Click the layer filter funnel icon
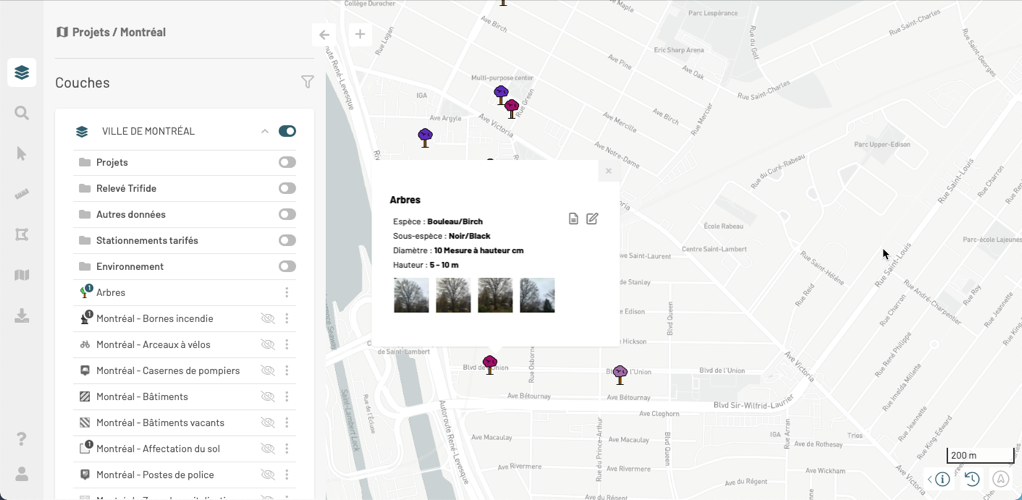The image size is (1022, 500). coord(307,82)
